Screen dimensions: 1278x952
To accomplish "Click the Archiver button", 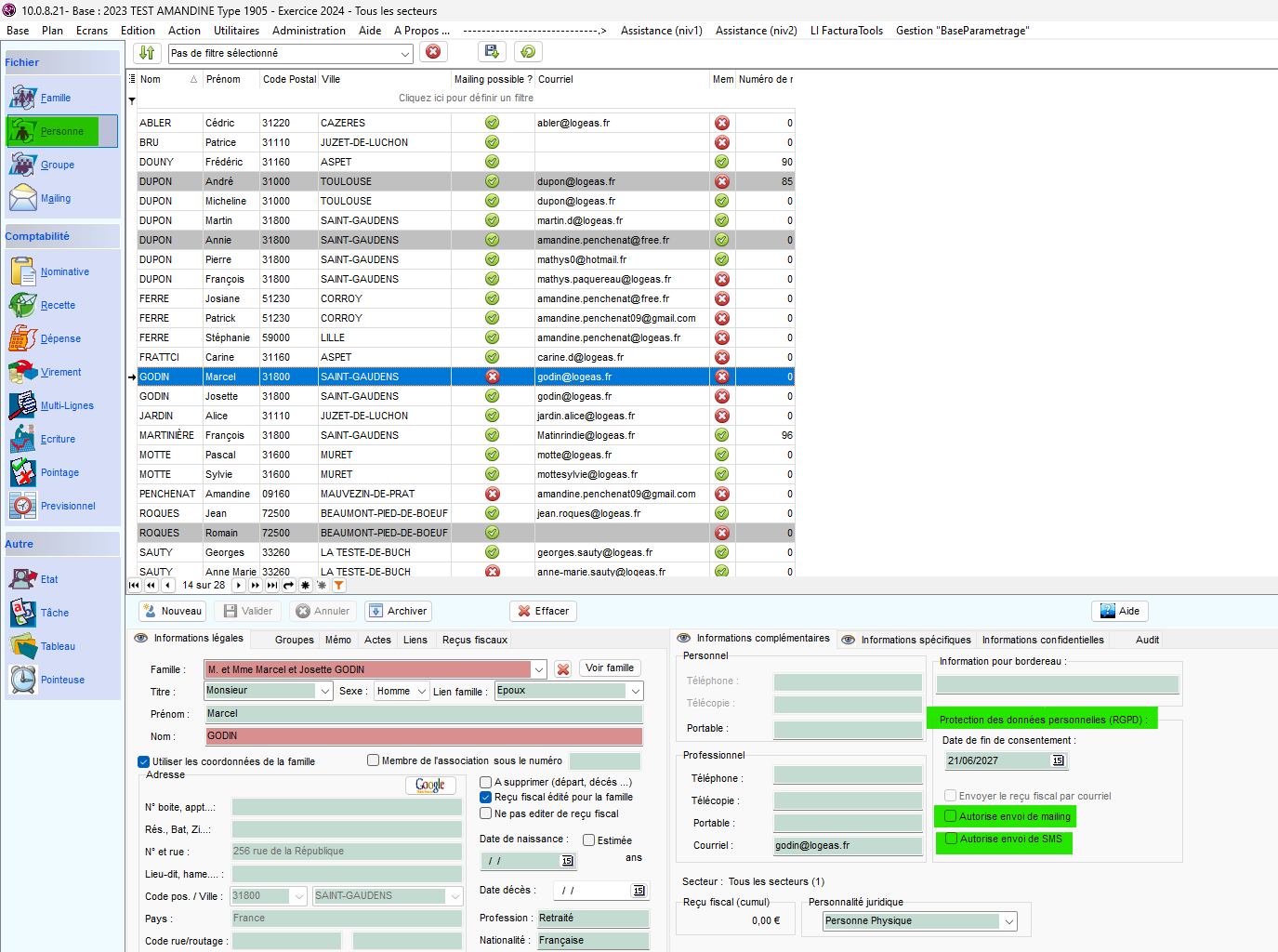I will tap(399, 611).
